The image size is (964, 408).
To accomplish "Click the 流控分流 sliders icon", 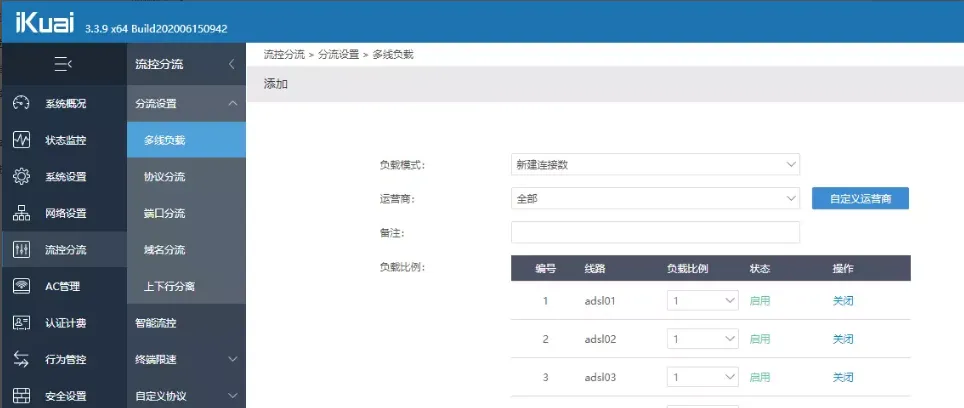I will pyautogui.click(x=22, y=250).
